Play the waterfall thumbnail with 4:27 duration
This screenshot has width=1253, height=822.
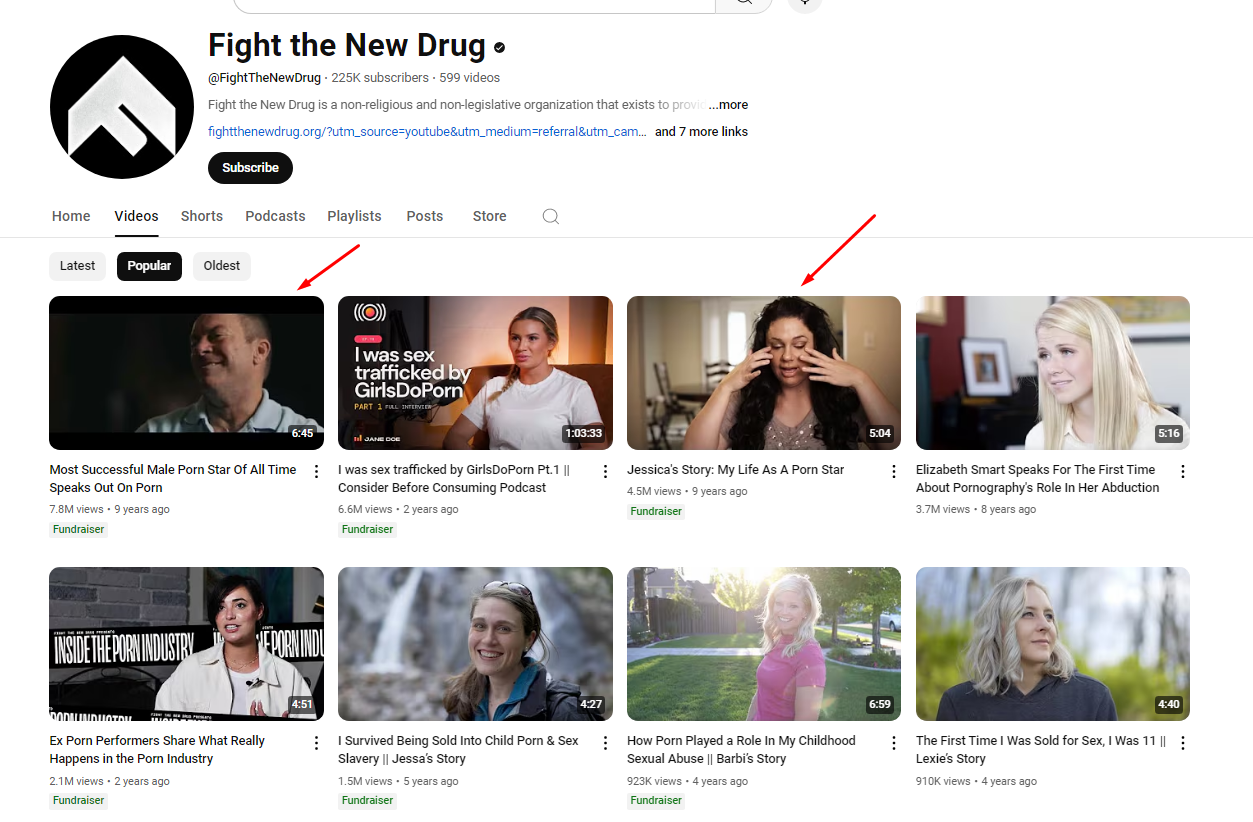coord(475,644)
